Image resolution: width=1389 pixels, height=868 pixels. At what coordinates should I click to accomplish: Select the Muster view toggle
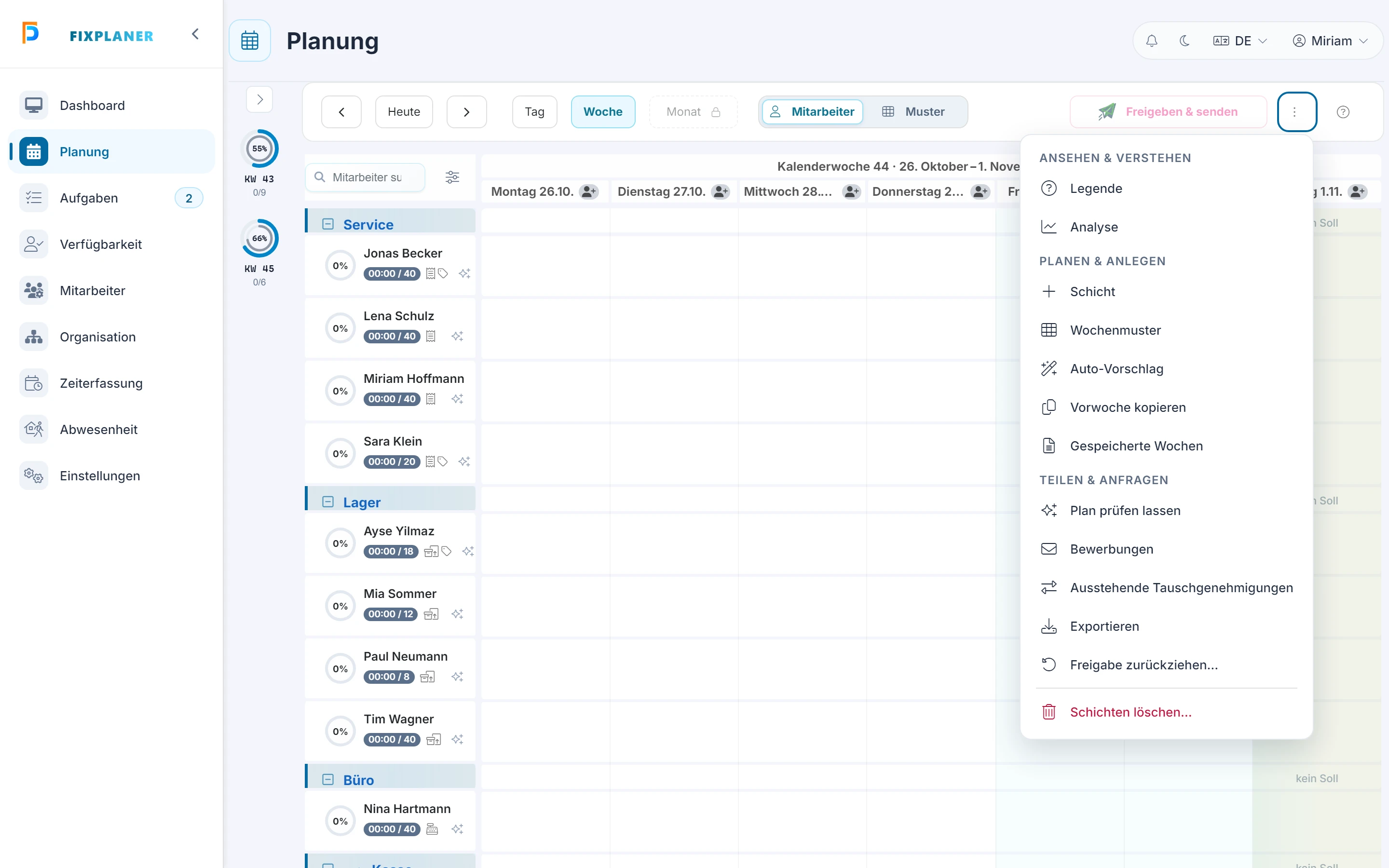(913, 112)
